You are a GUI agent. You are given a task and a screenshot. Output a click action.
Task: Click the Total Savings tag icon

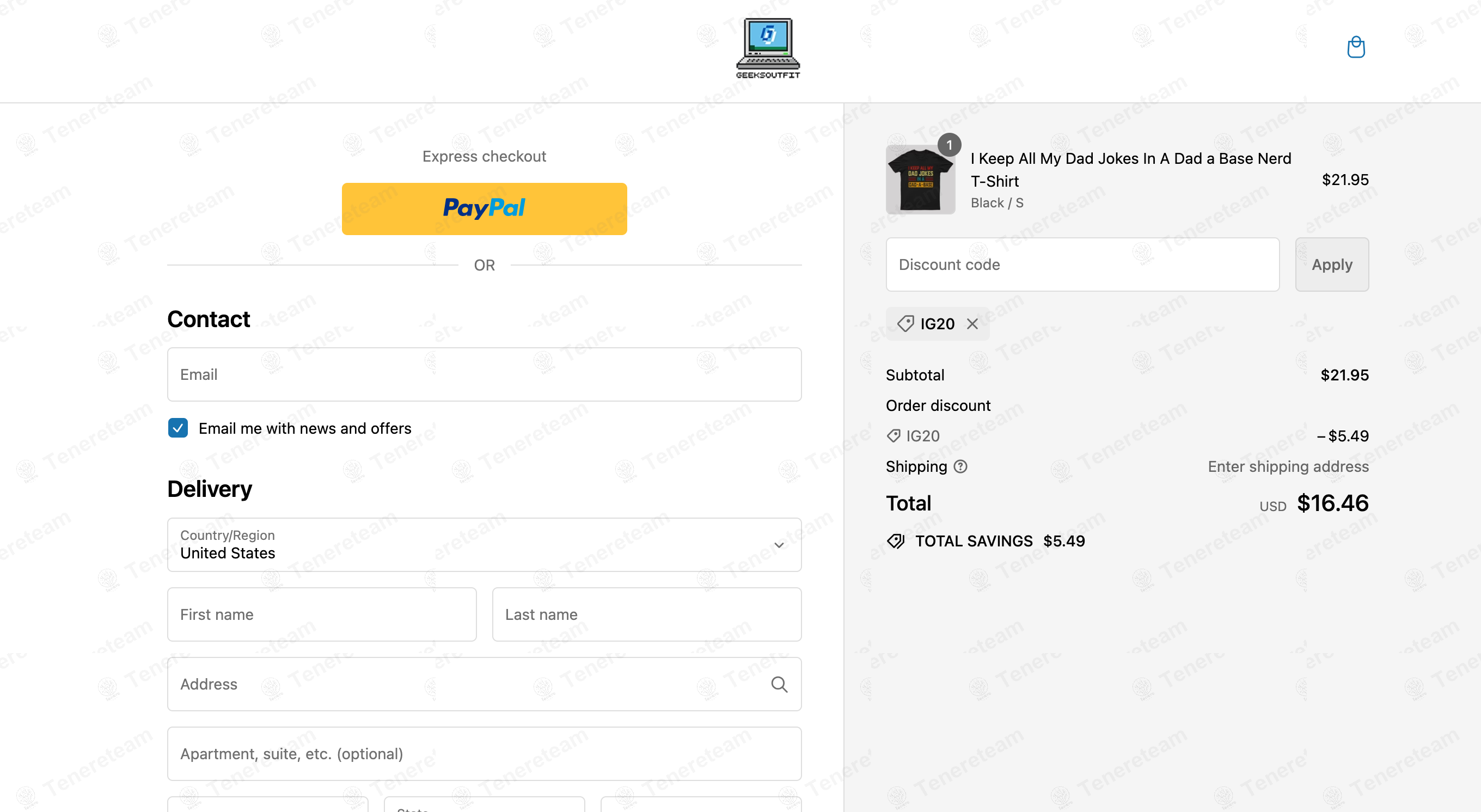pos(896,541)
